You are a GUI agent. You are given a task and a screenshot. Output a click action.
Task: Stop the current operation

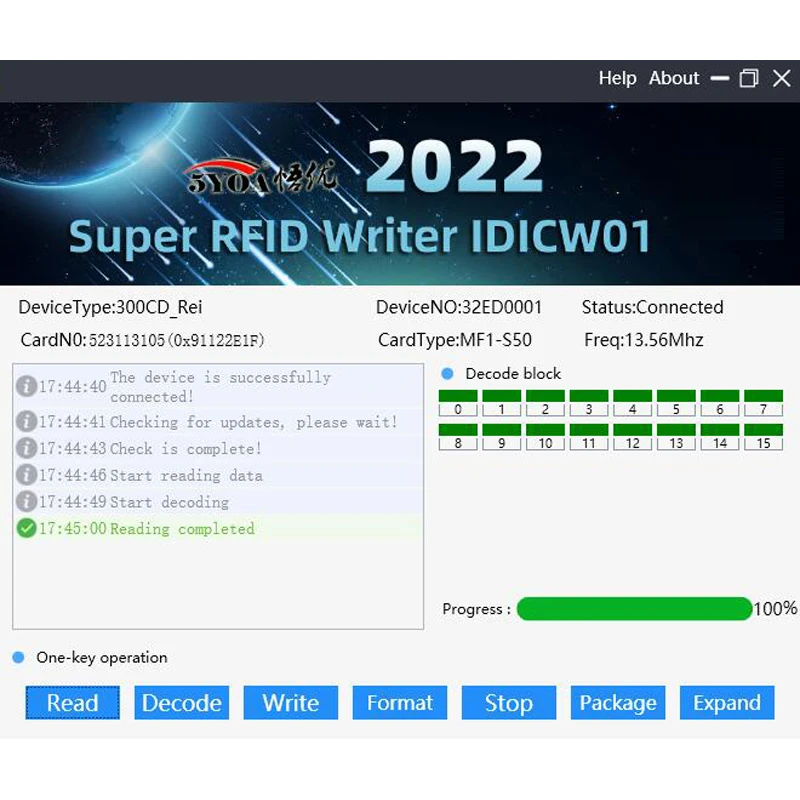point(508,703)
